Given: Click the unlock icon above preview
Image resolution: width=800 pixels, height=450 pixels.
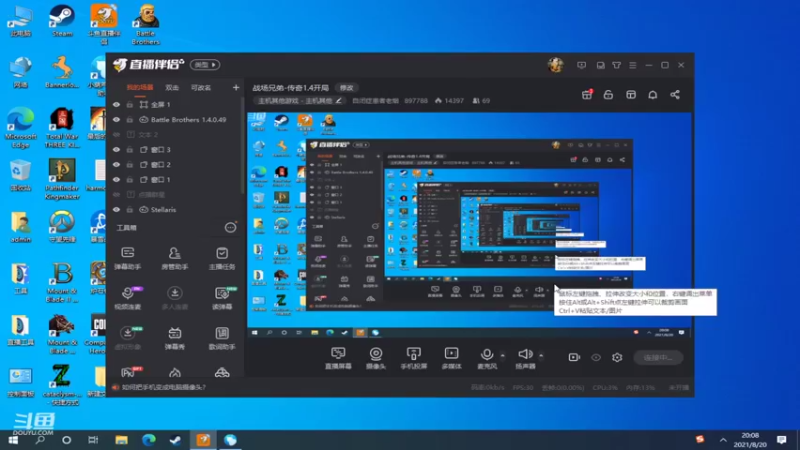Looking at the screenshot, I should coord(608,95).
